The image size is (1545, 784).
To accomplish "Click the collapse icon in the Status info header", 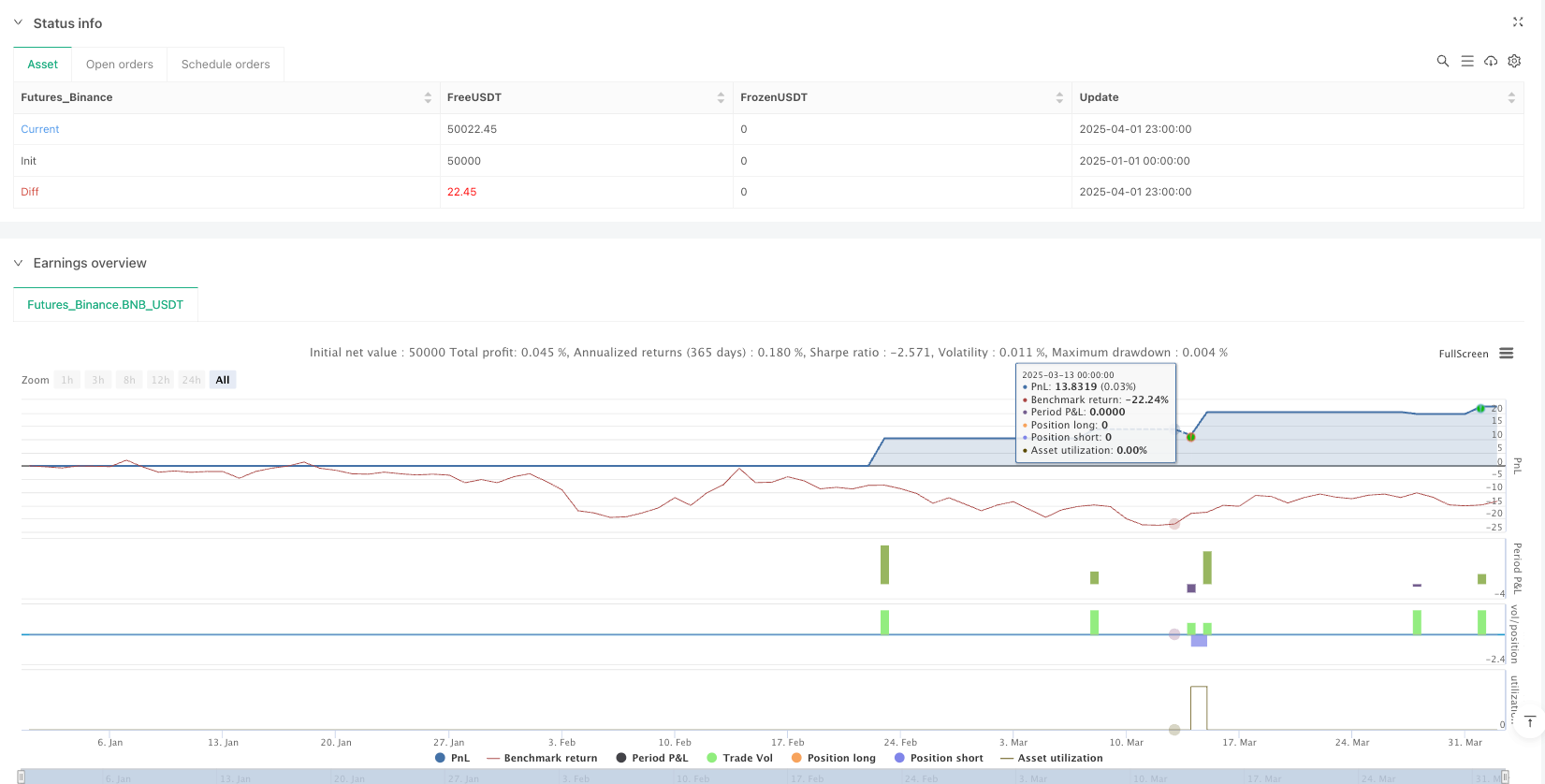I will [x=1518, y=22].
